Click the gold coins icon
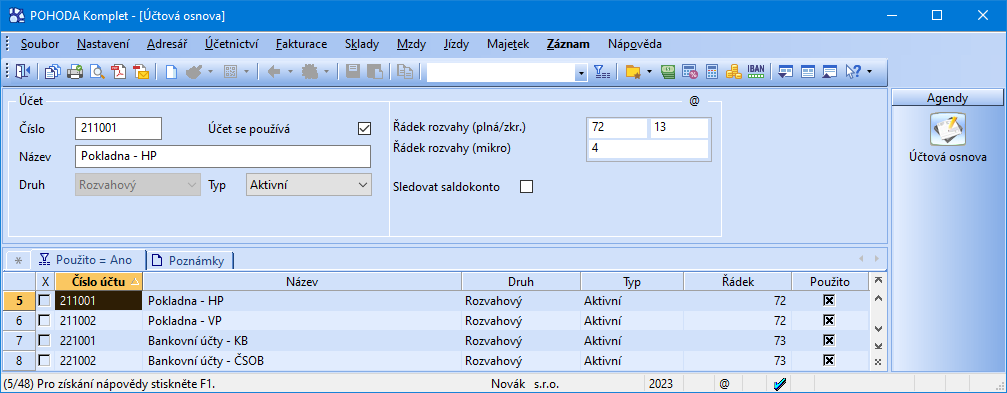The image size is (1007, 393). pos(733,72)
